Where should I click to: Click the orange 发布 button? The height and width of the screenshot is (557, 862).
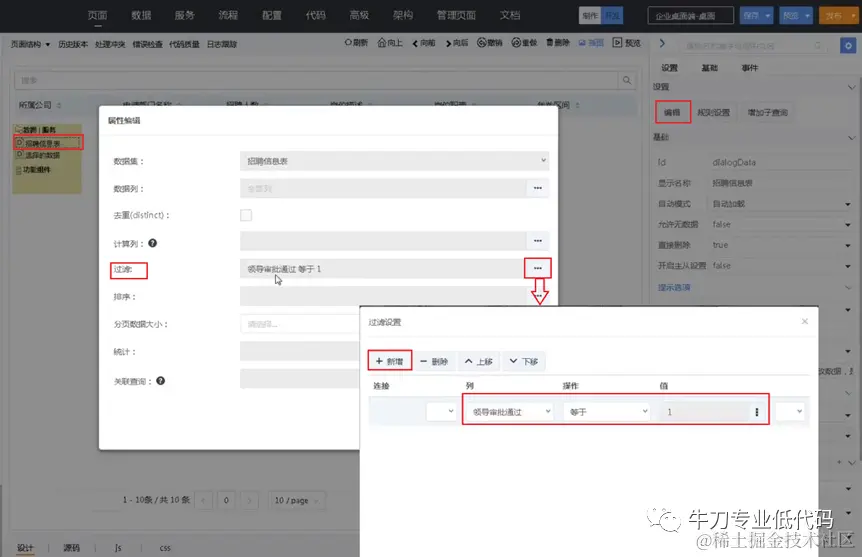tap(833, 16)
